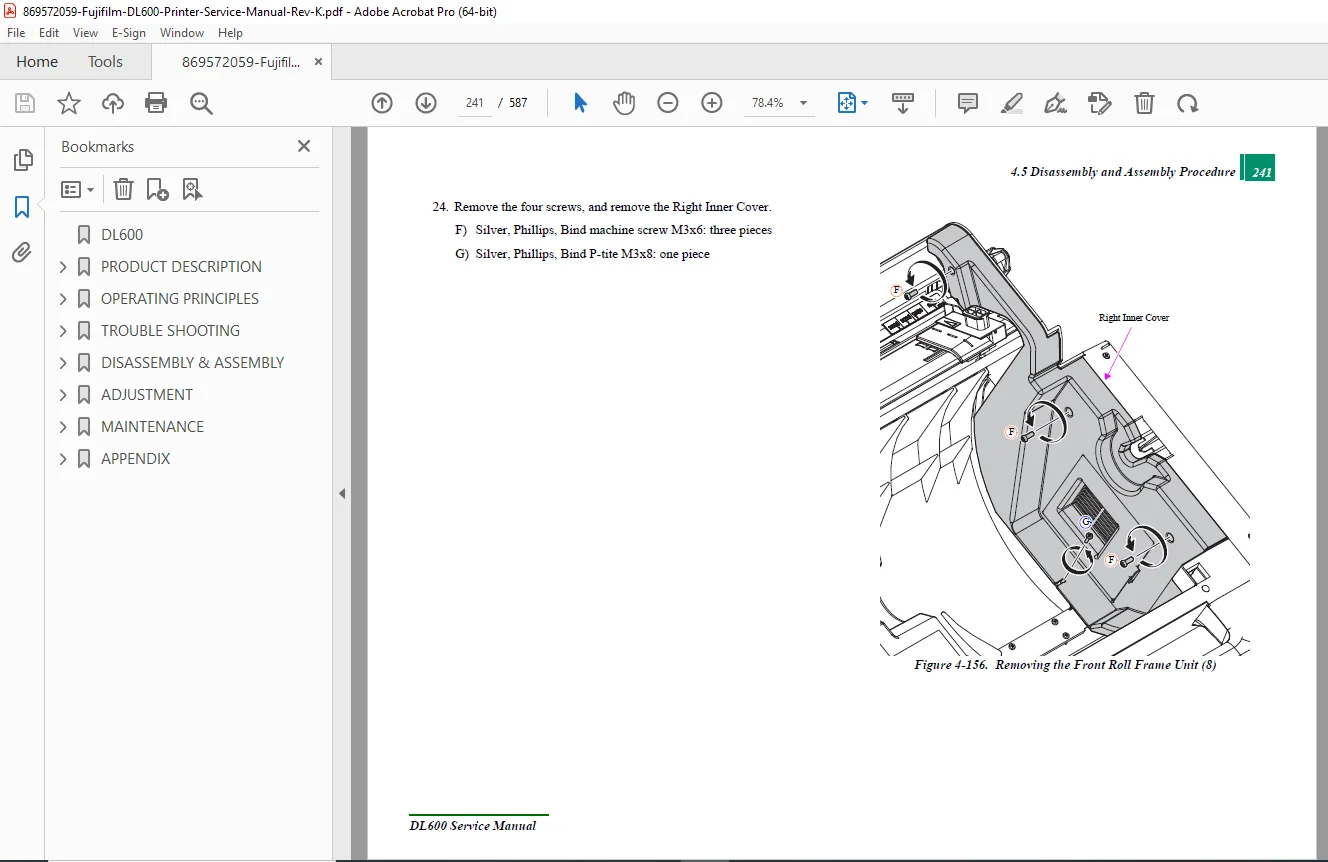Open bookmark options list dropdown
This screenshot has width=1328, height=862.
77,189
